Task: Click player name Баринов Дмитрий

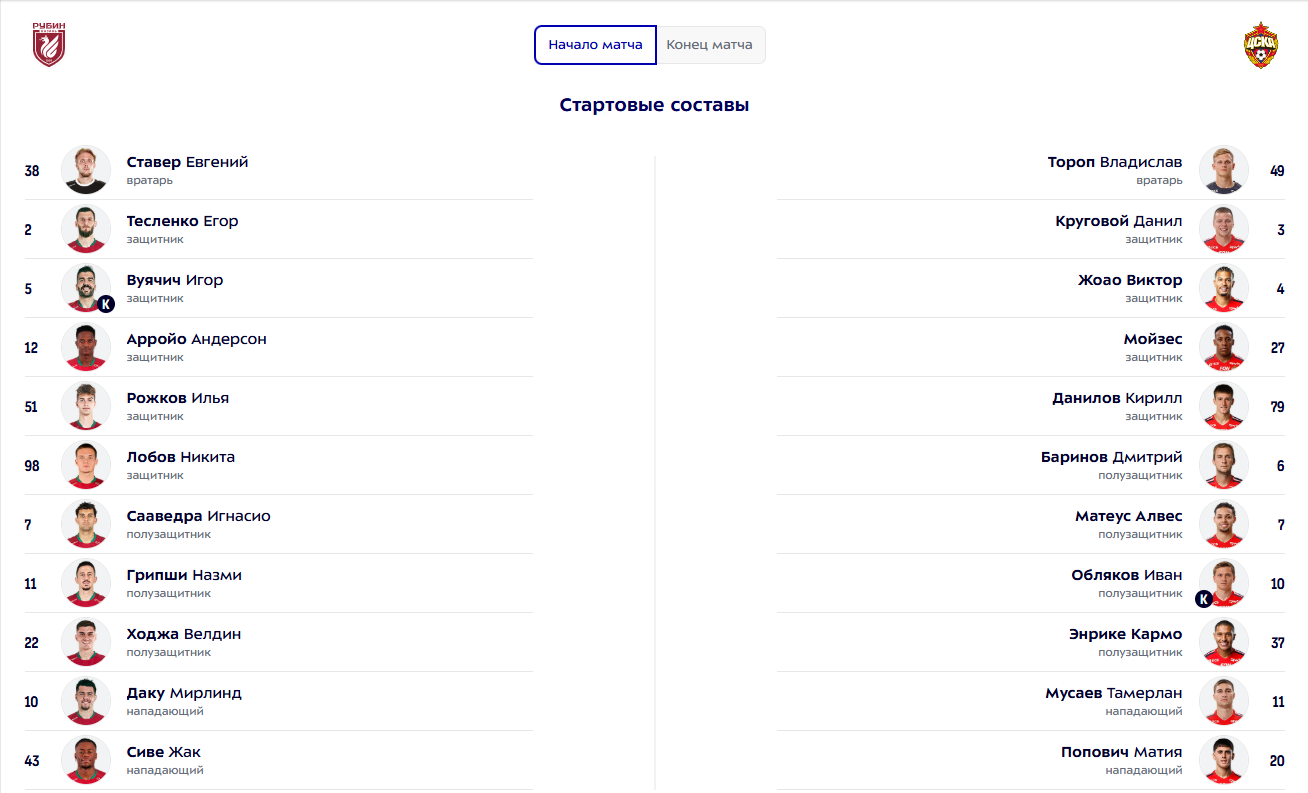Action: tap(1111, 457)
